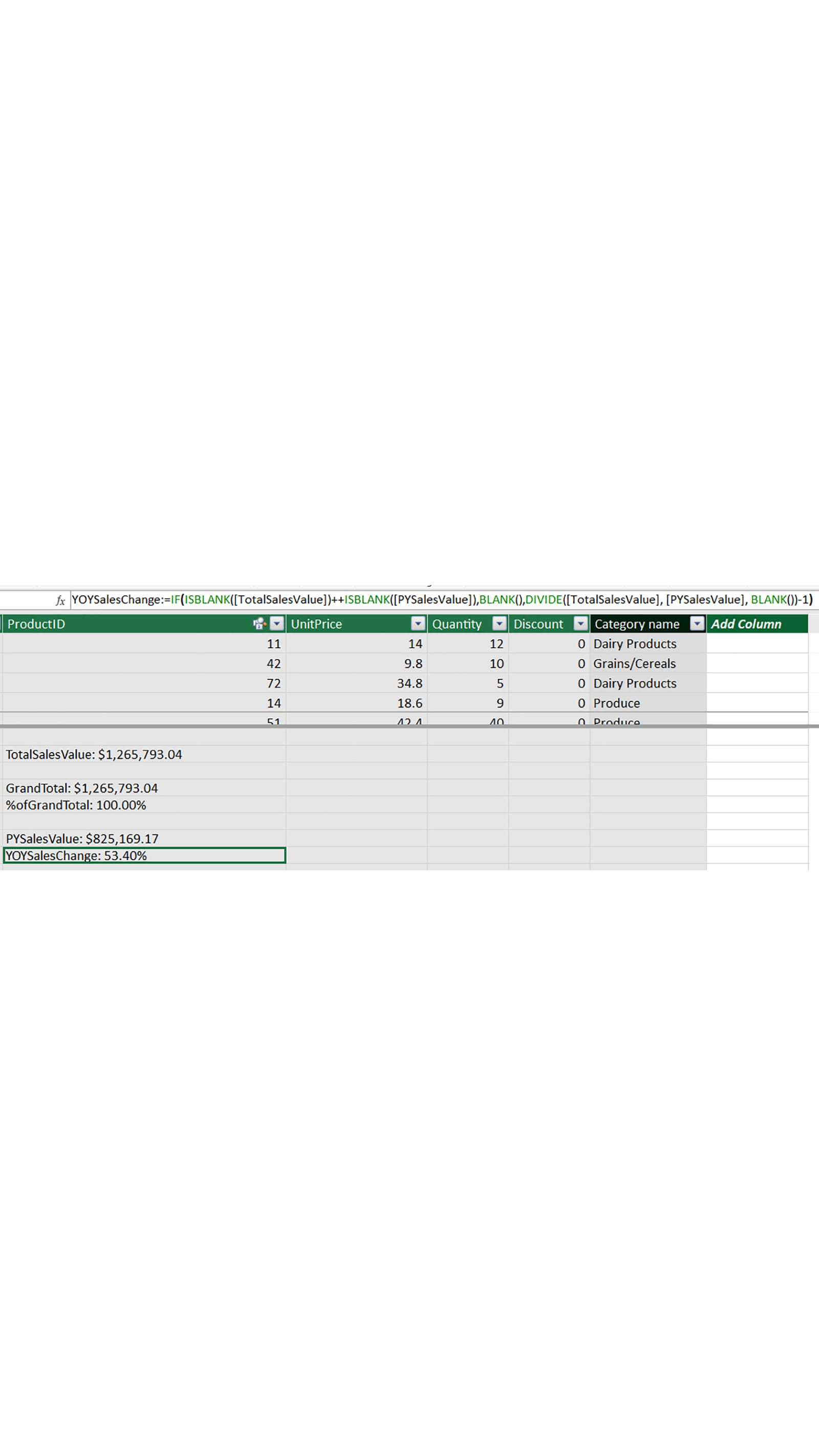Open the Category name filter dropdown
This screenshot has height=1456, width=819.
pos(697,624)
